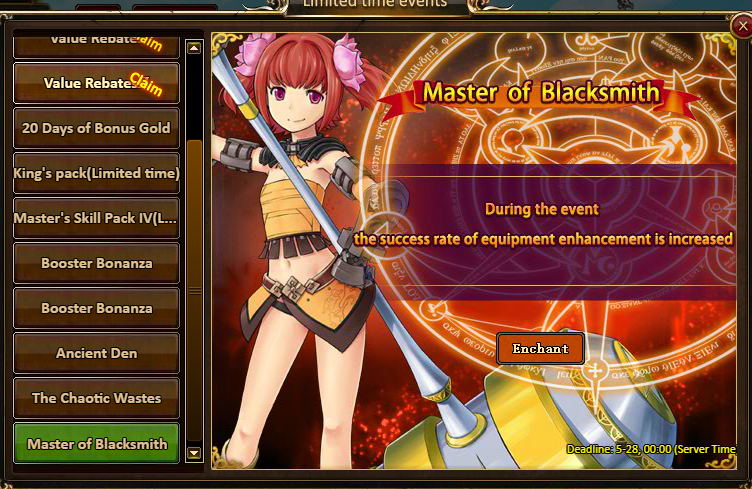
Task: Click the Enchant button
Action: tap(540, 349)
